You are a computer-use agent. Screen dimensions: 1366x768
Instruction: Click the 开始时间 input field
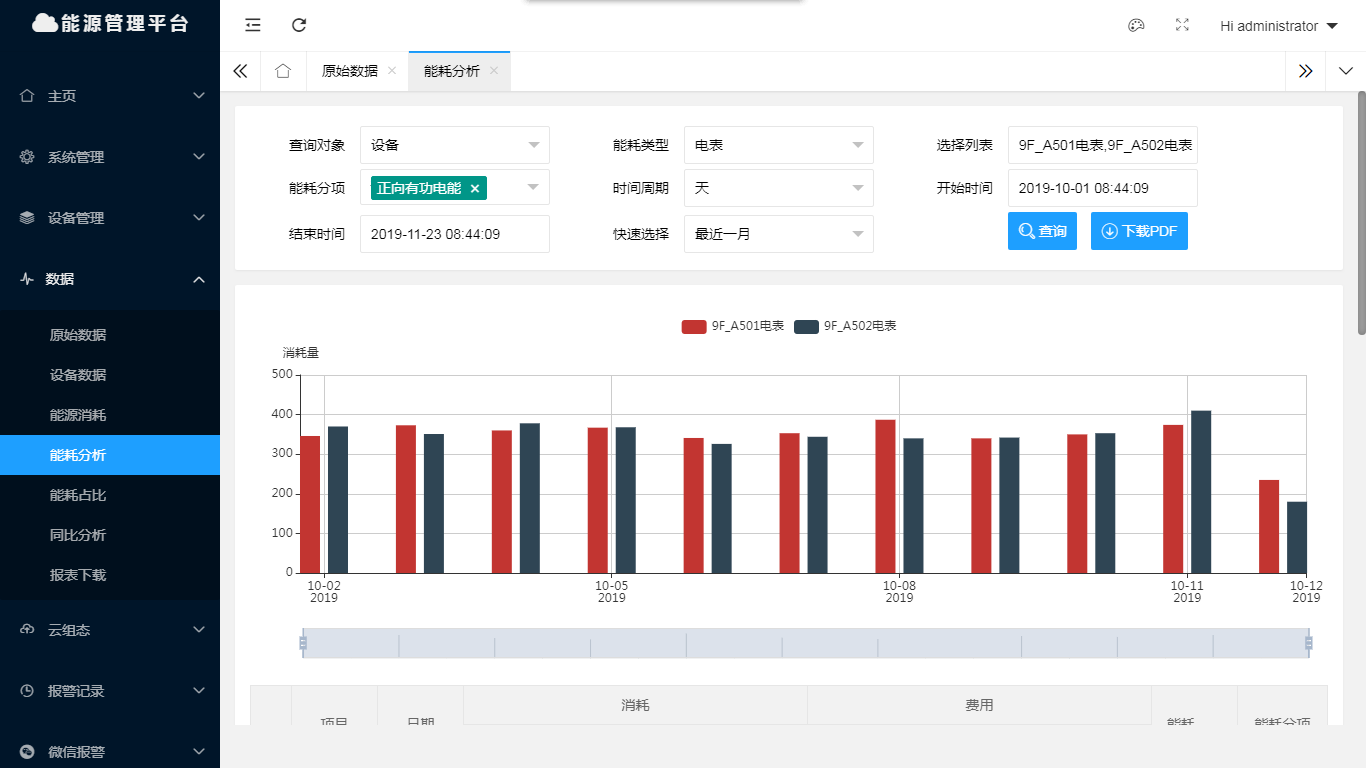pyautogui.click(x=1102, y=188)
